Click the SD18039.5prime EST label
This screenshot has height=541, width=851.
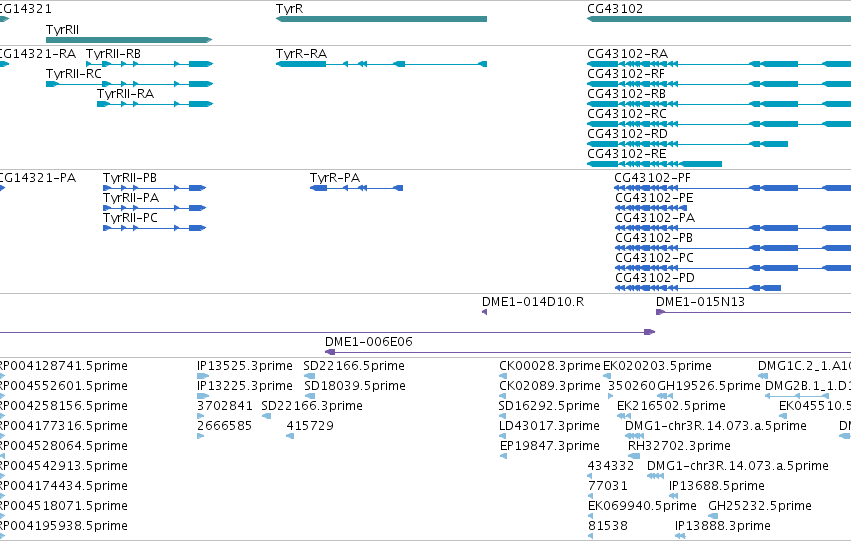(x=355, y=386)
